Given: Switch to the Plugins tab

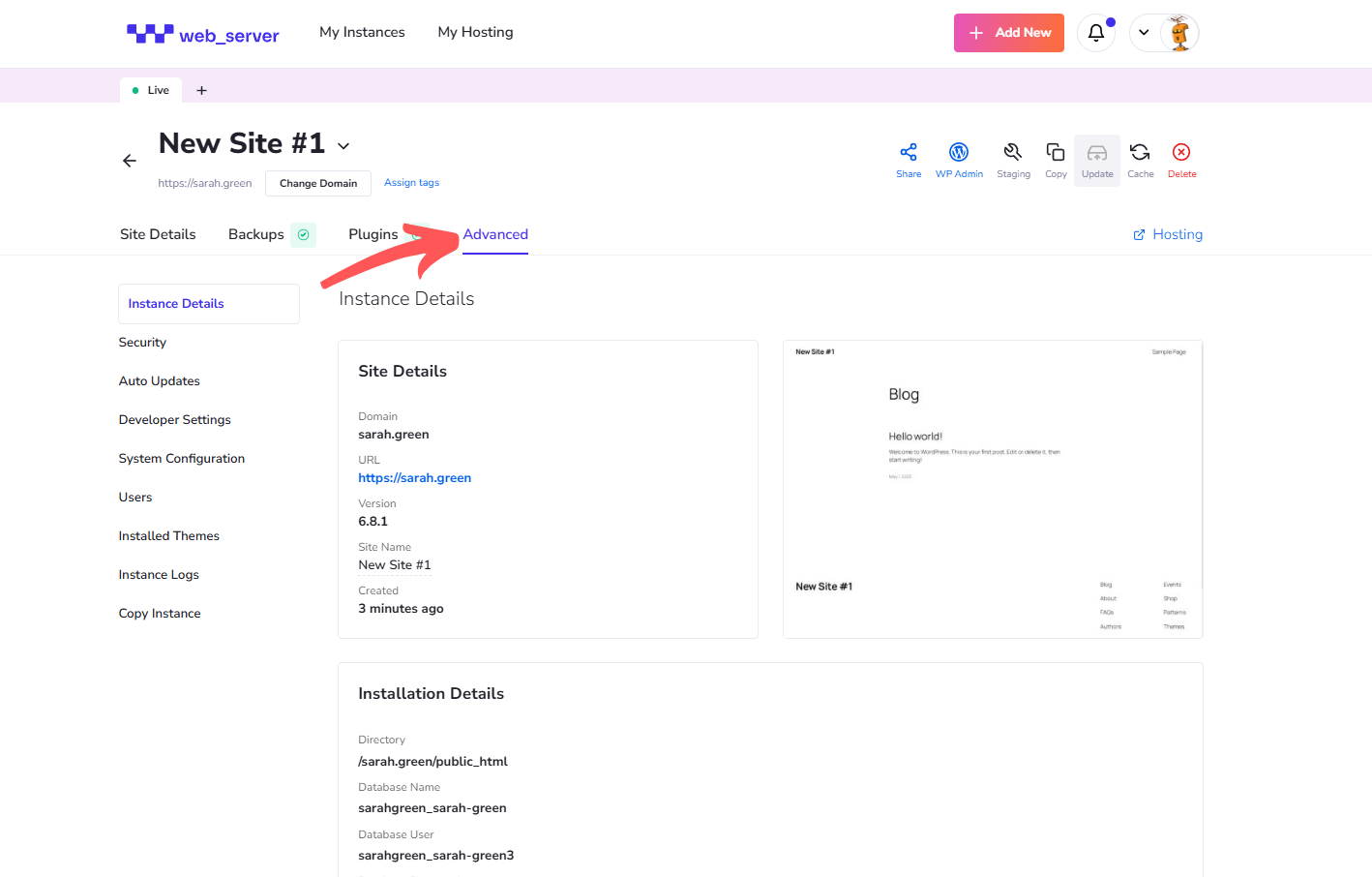Looking at the screenshot, I should pyautogui.click(x=373, y=234).
